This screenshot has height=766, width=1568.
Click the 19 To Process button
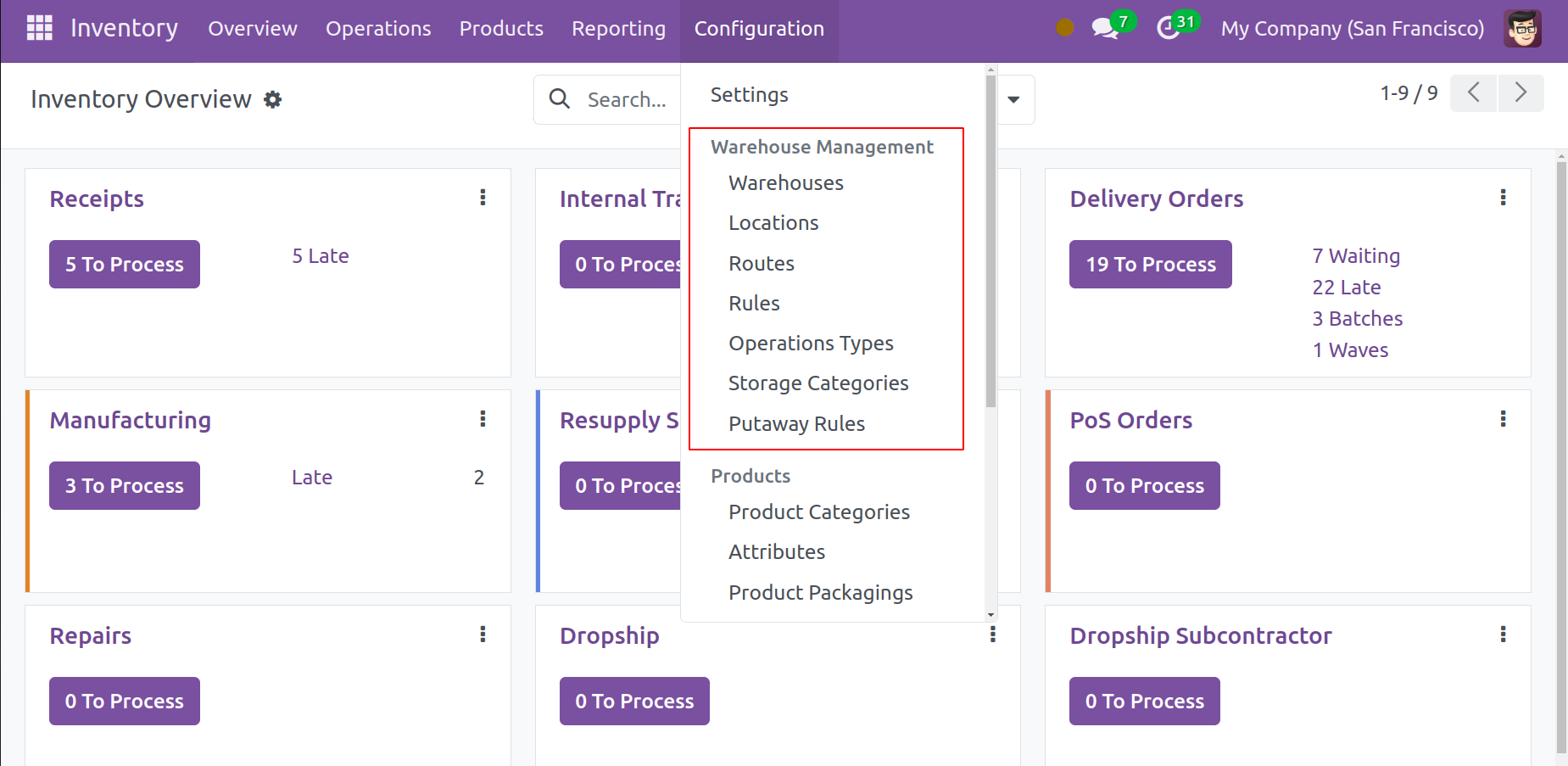1150,265
